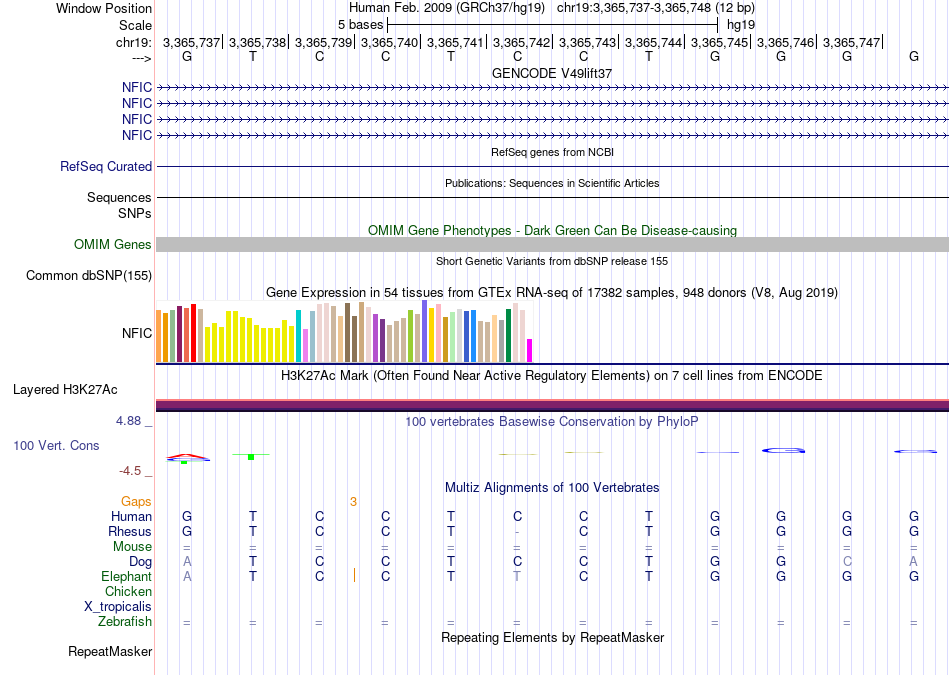Click the gray OMIM Genes item bar
This screenshot has width=950, height=675.
[552, 244]
